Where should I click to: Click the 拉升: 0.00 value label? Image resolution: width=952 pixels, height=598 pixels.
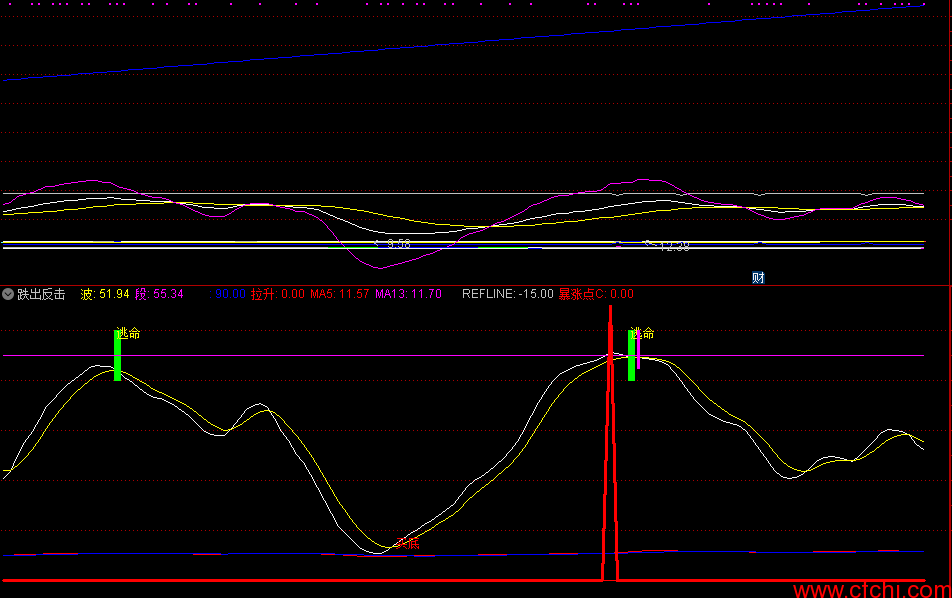coord(277,294)
